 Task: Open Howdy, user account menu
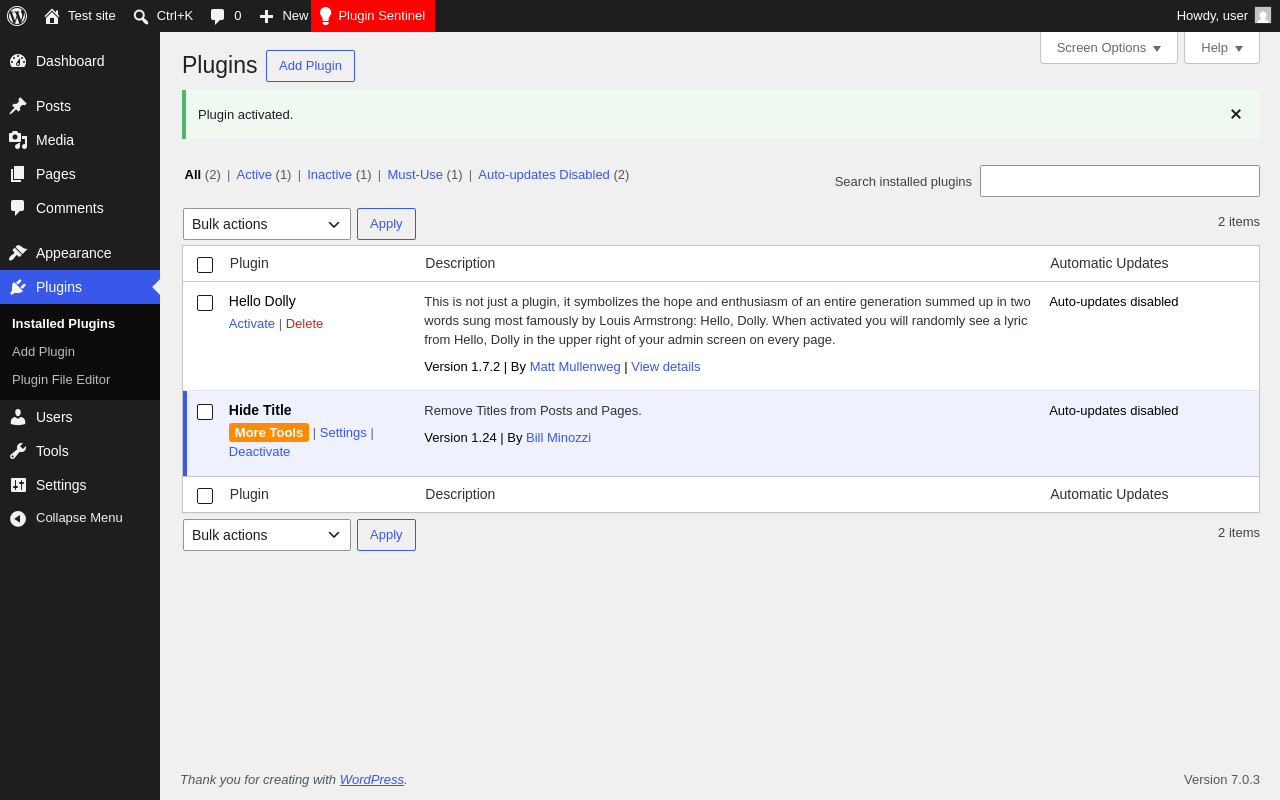[1223, 15]
